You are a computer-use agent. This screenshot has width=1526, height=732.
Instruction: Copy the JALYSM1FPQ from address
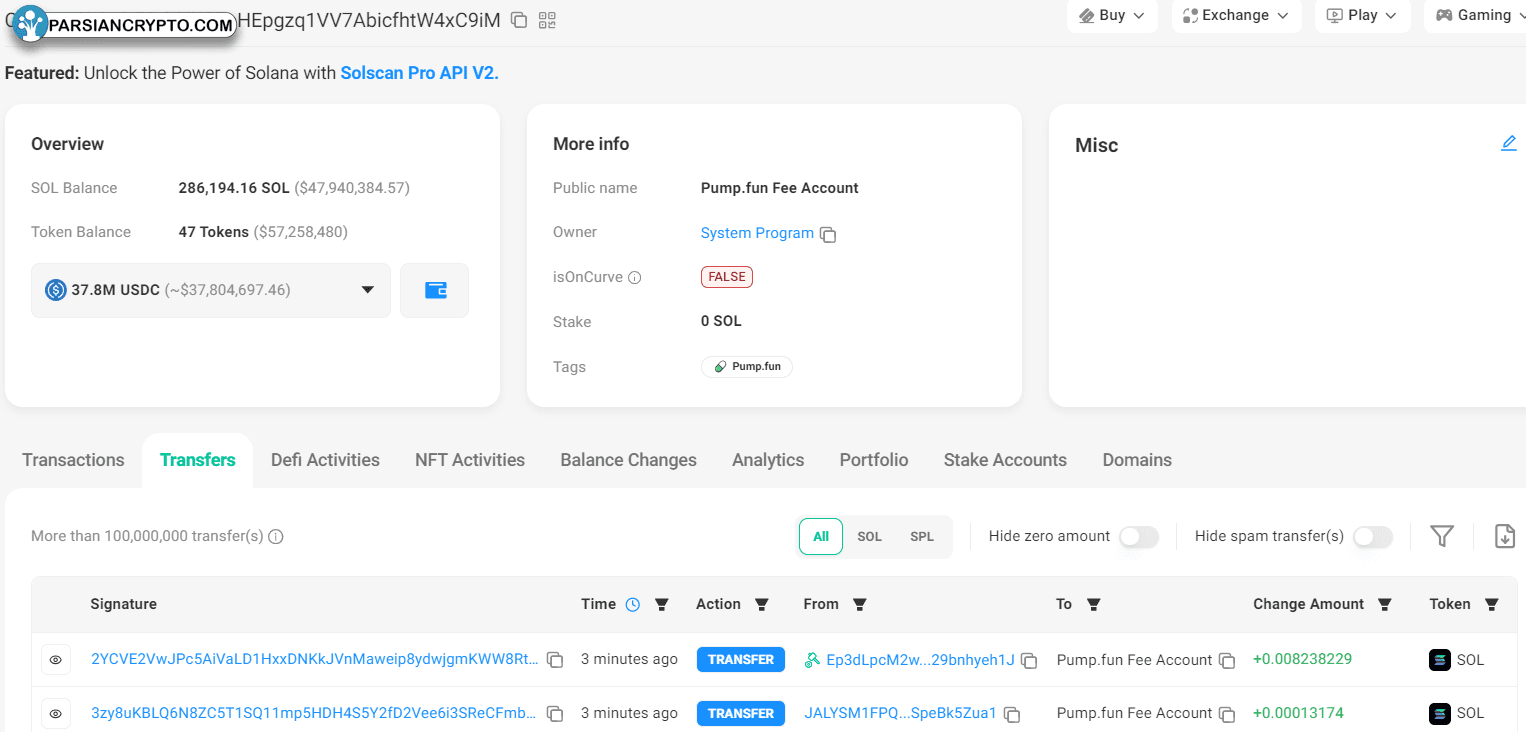point(1012,715)
